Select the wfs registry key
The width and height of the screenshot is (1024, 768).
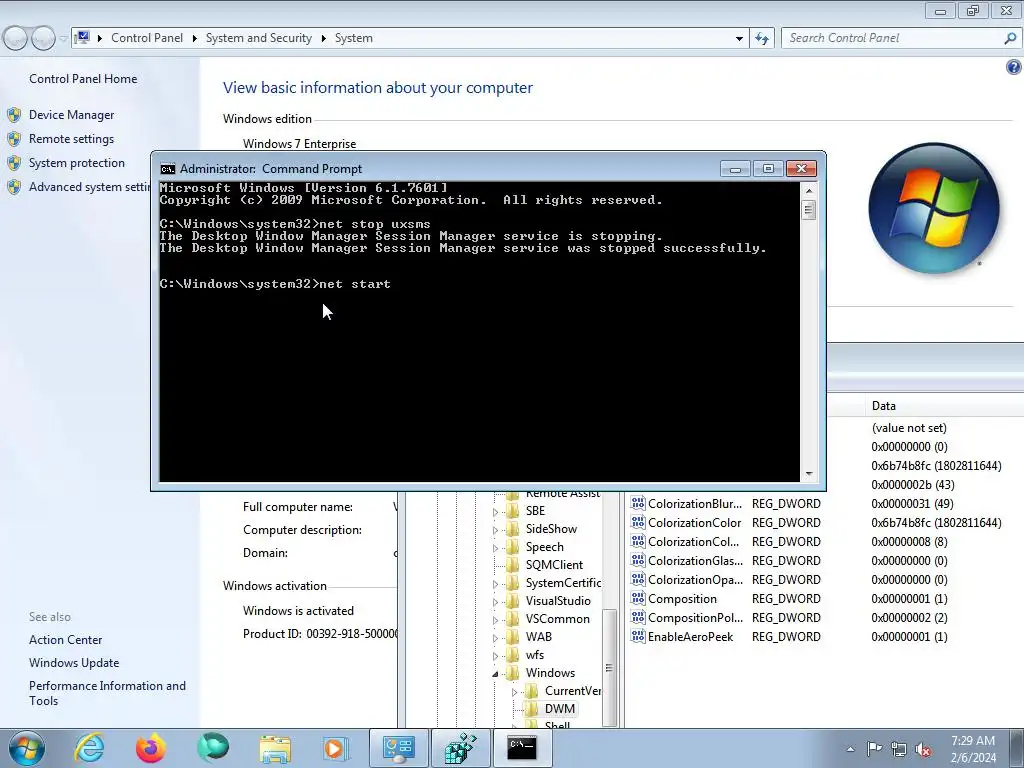pos(535,655)
